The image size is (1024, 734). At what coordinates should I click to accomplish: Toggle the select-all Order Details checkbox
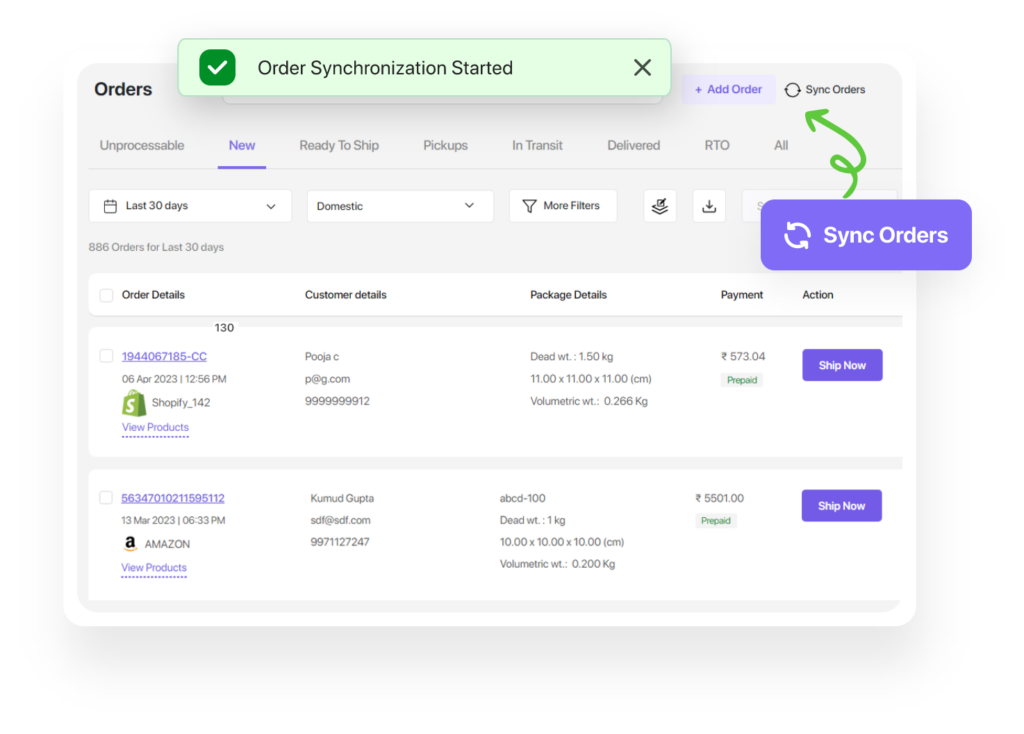tap(106, 295)
